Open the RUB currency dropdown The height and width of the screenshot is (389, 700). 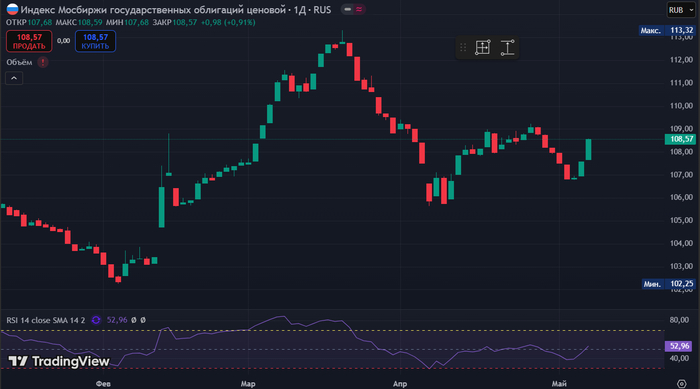point(681,10)
